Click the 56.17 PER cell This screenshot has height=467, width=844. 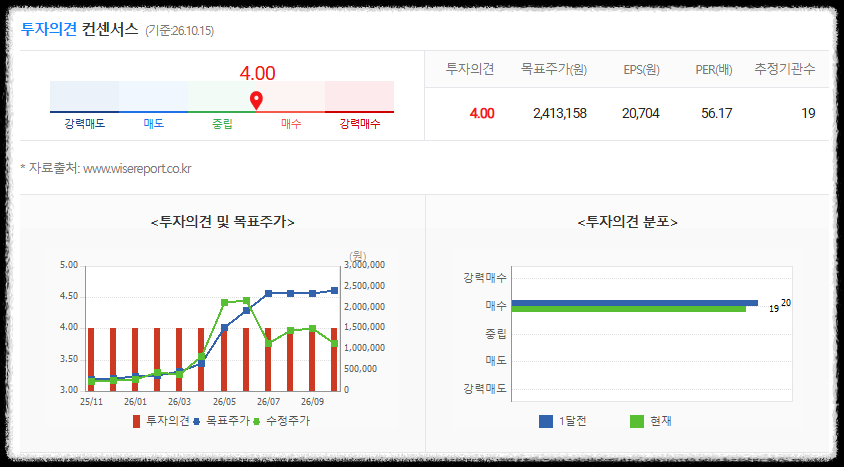[717, 114]
